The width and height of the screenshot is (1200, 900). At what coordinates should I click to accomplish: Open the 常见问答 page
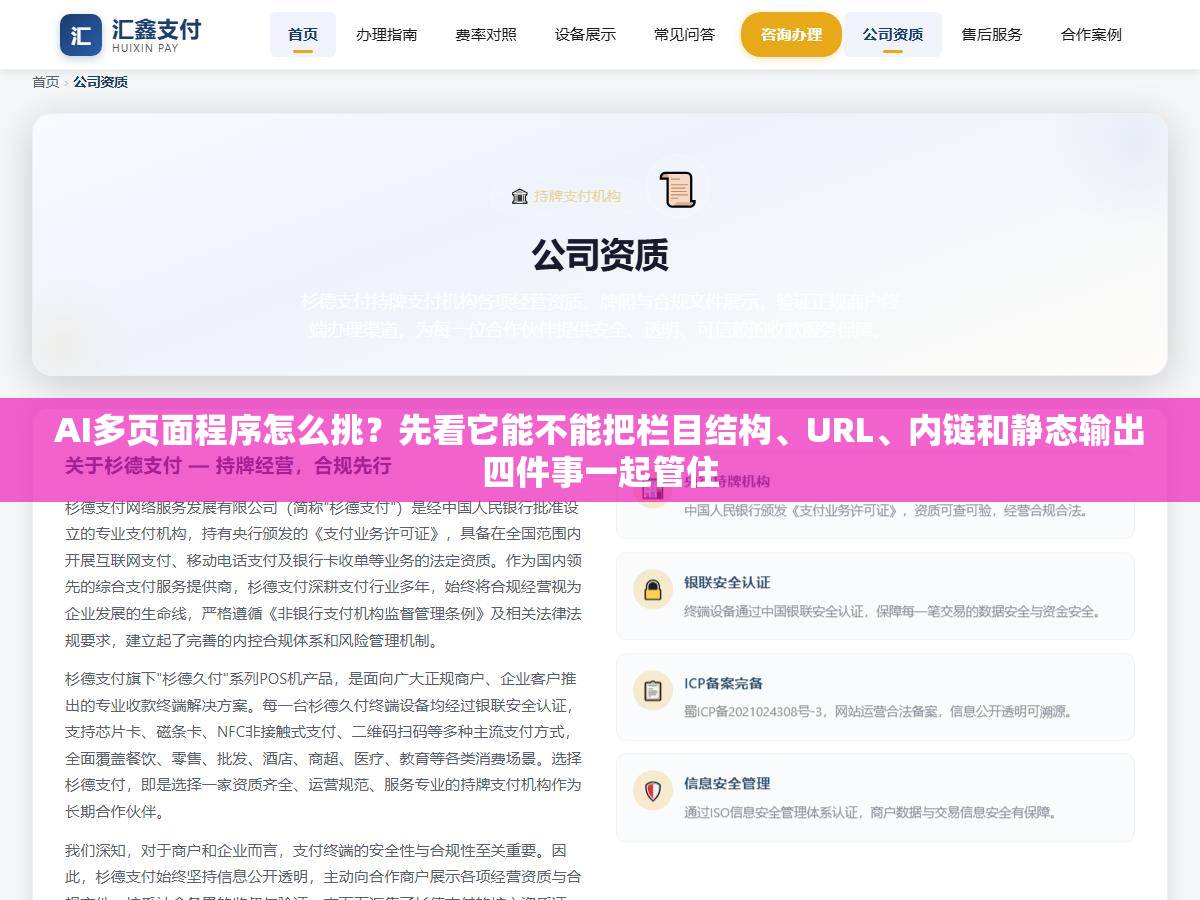[x=684, y=34]
